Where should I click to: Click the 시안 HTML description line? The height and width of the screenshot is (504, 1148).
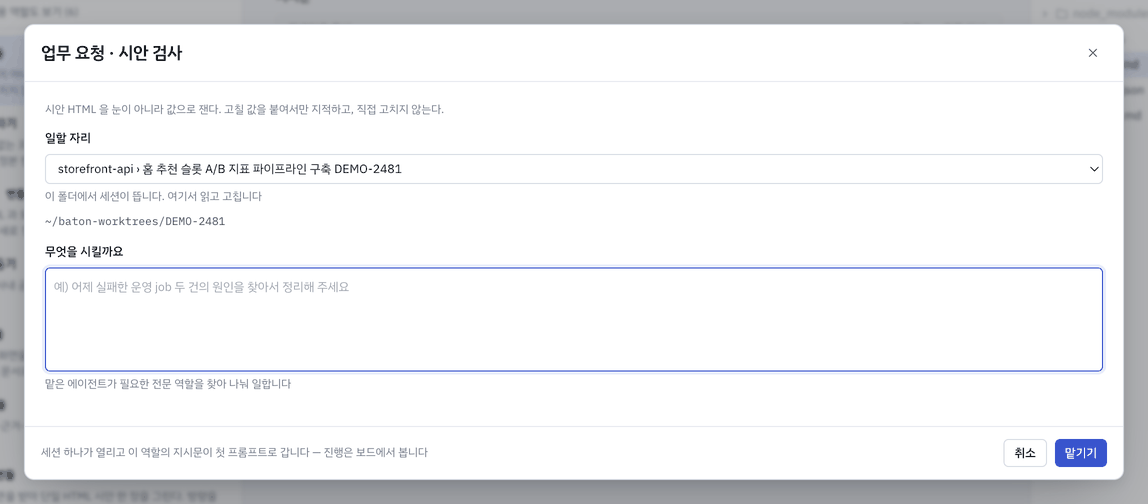(x=245, y=110)
